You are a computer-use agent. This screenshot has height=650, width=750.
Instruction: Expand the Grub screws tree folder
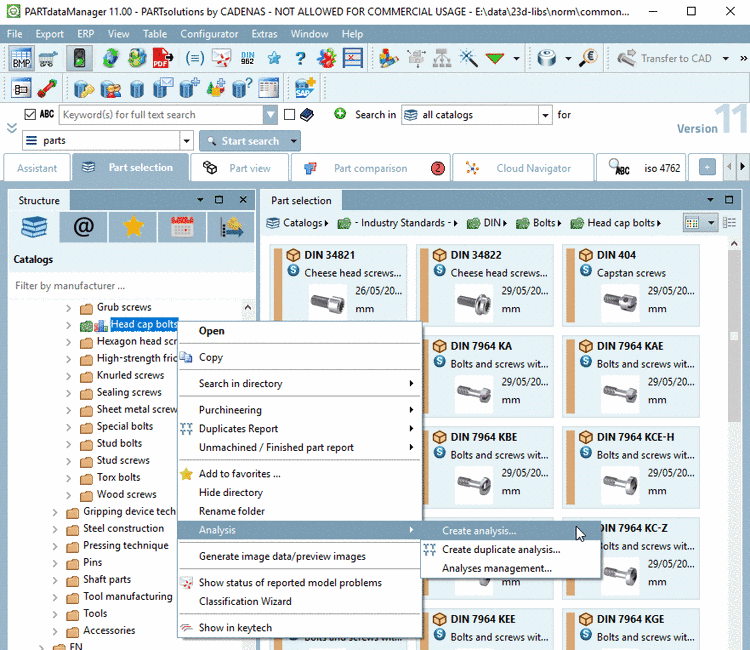point(68,308)
